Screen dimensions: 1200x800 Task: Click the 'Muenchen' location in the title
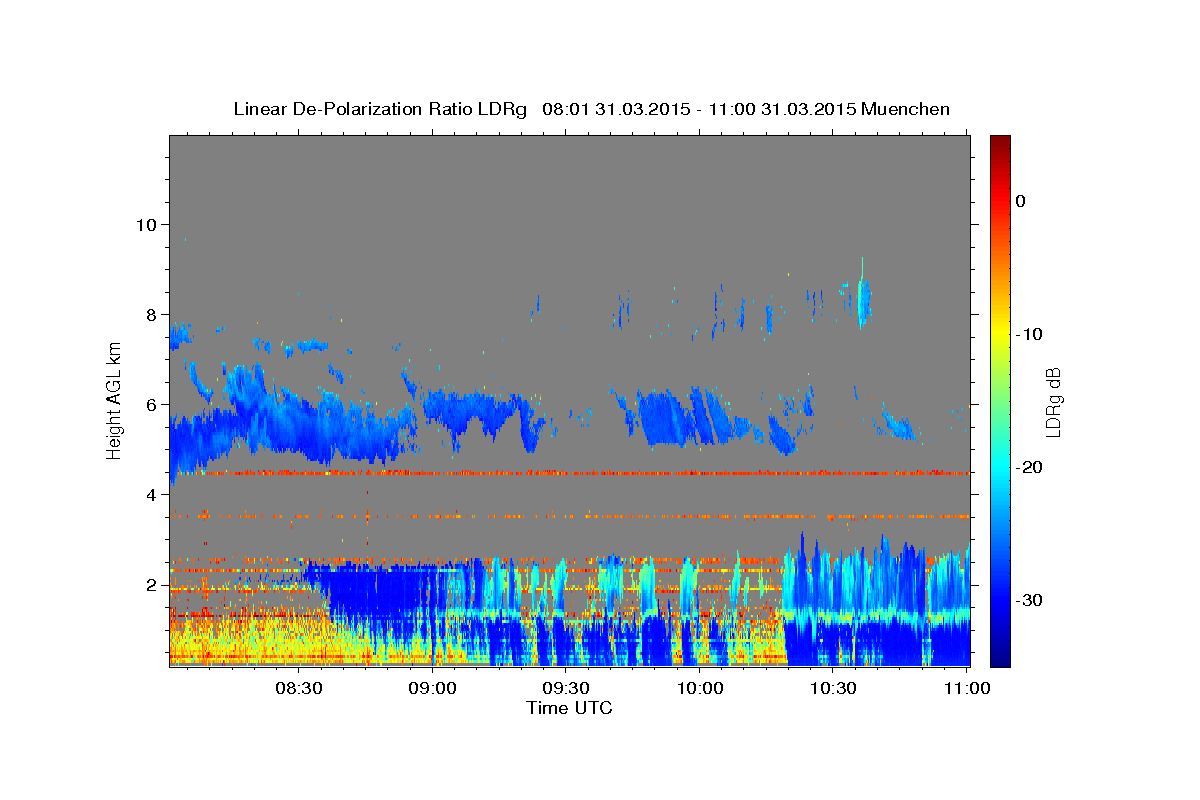coord(905,109)
